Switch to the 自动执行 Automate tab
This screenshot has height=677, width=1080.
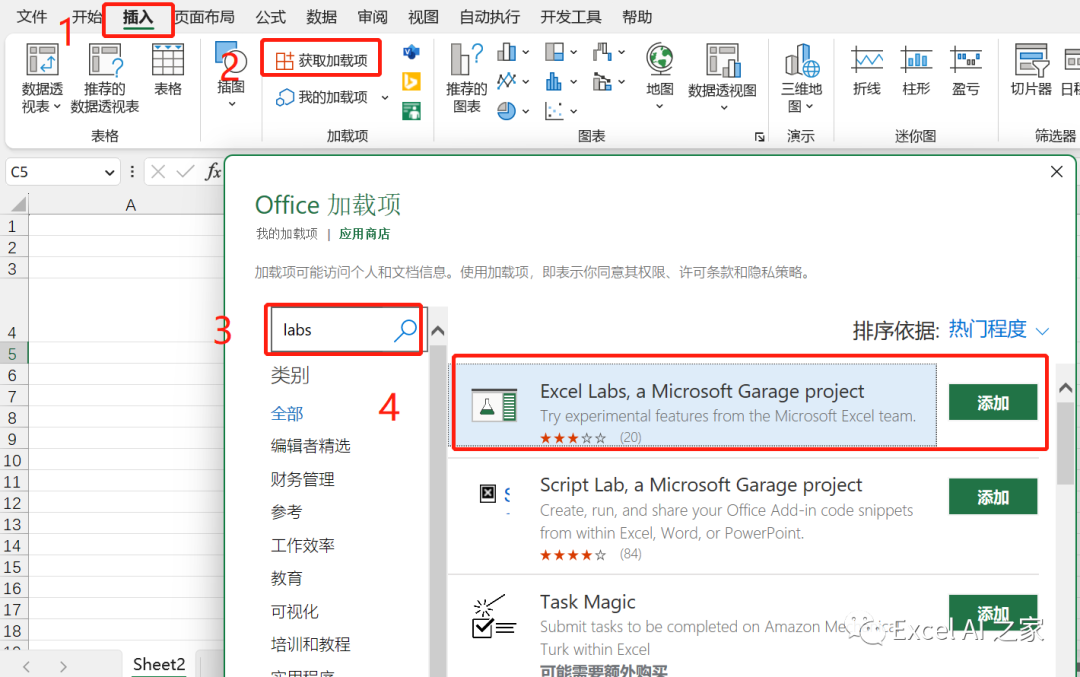pyautogui.click(x=489, y=17)
